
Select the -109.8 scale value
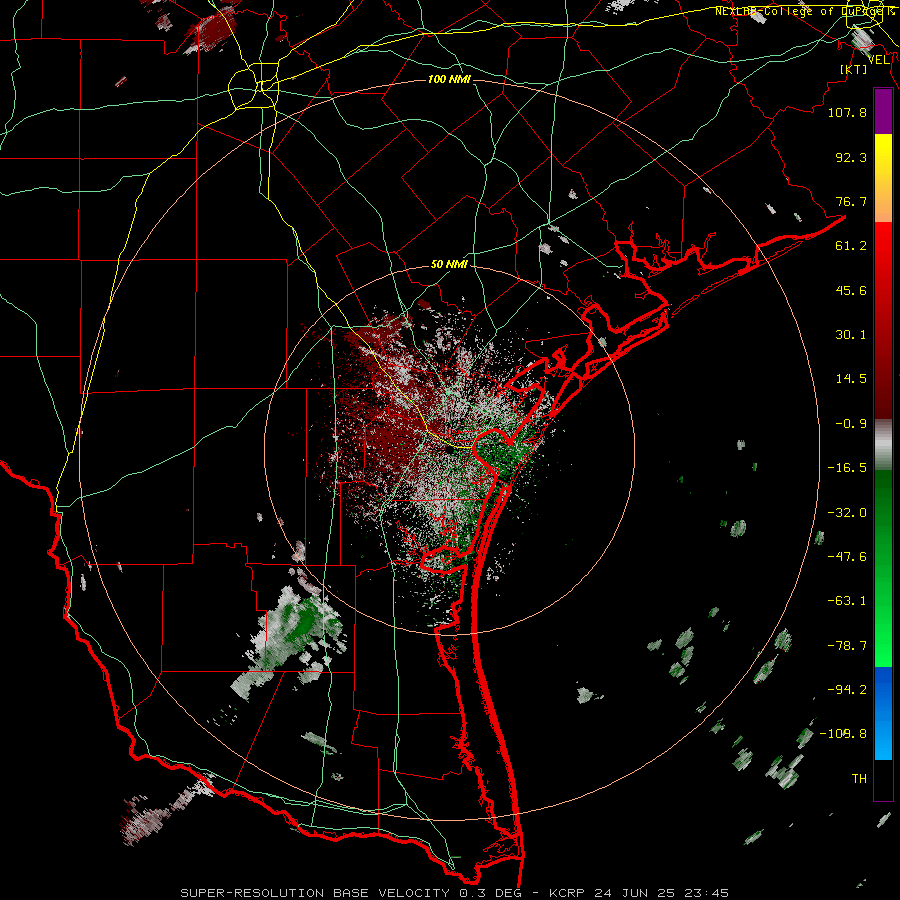click(x=843, y=734)
